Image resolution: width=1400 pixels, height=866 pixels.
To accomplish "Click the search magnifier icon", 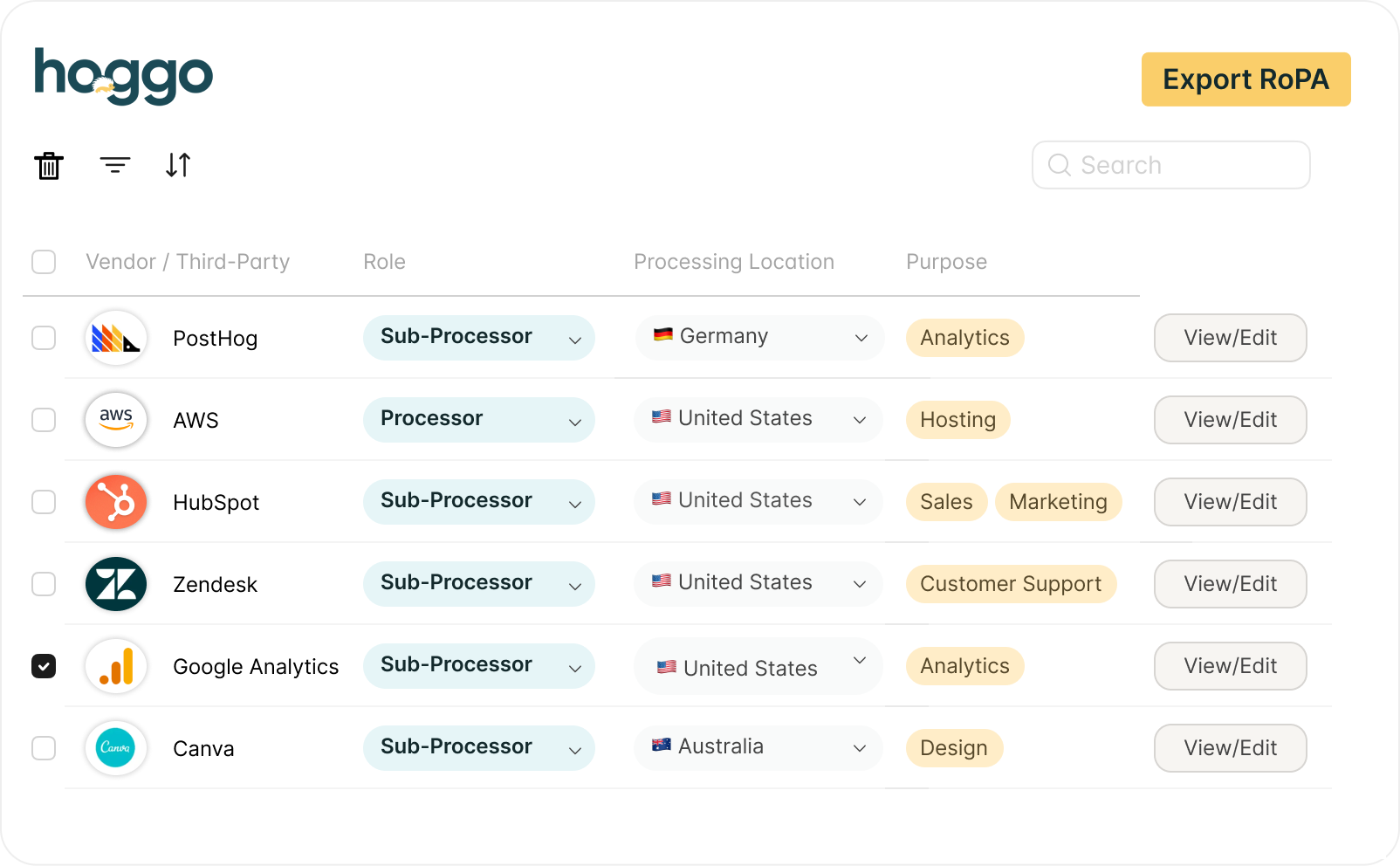I will [x=1059, y=165].
